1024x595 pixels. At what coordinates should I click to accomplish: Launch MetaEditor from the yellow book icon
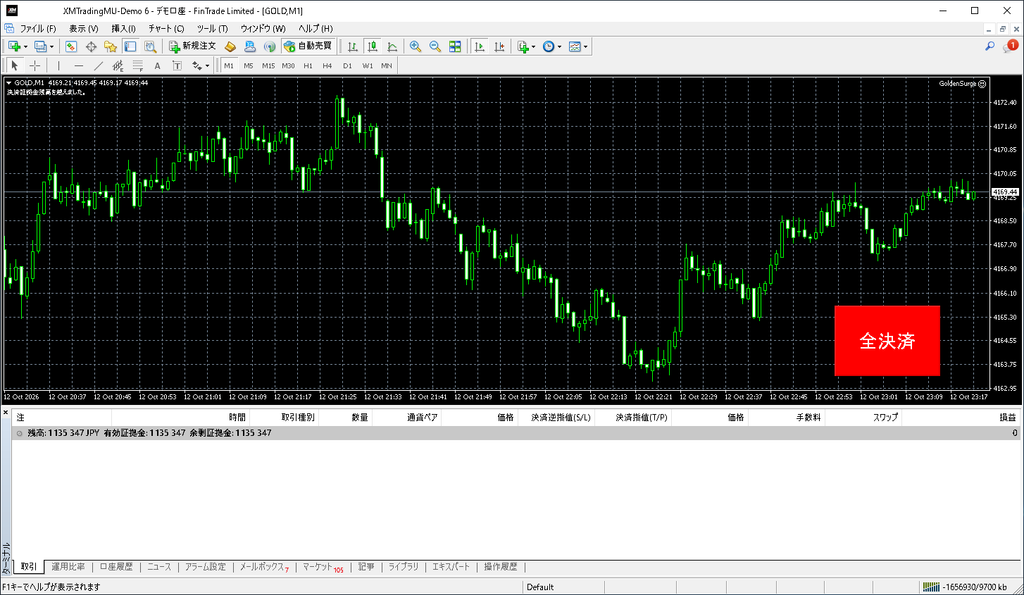click(x=230, y=46)
